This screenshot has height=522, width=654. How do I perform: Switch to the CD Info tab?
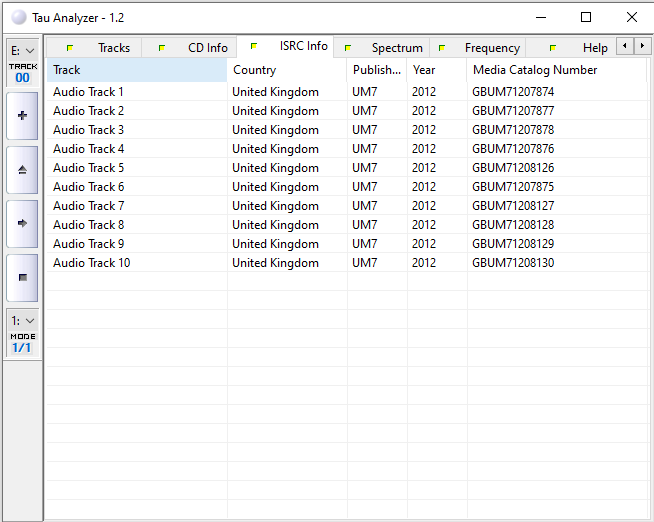coord(189,48)
